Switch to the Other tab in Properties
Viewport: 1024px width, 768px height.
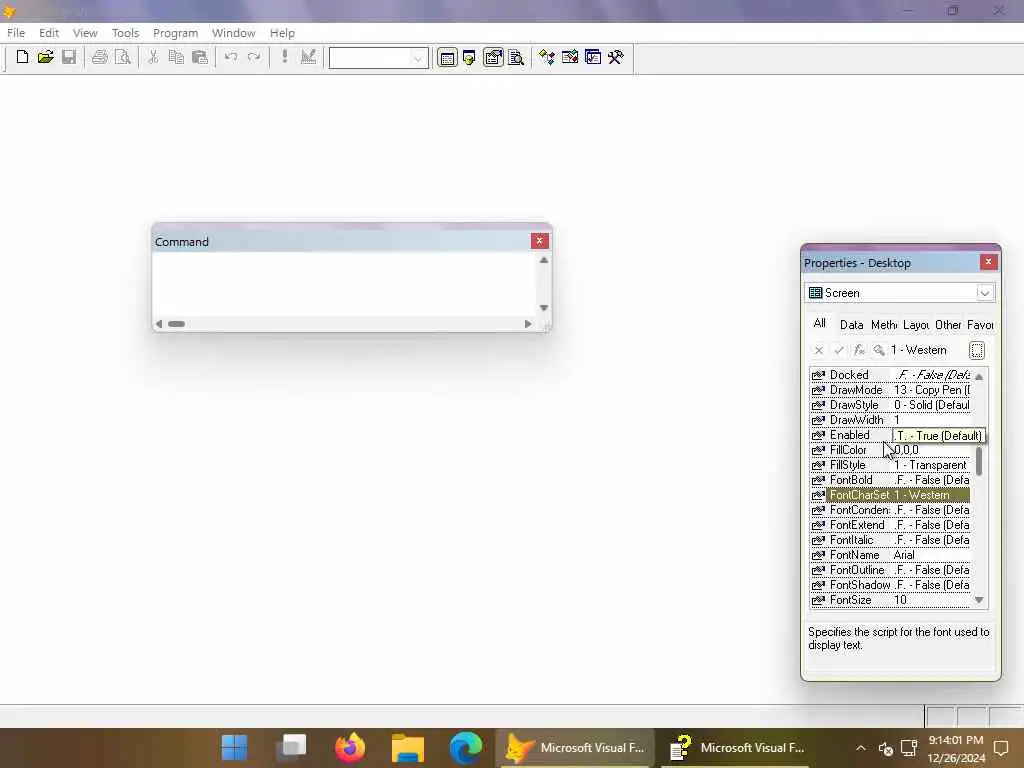(948, 325)
